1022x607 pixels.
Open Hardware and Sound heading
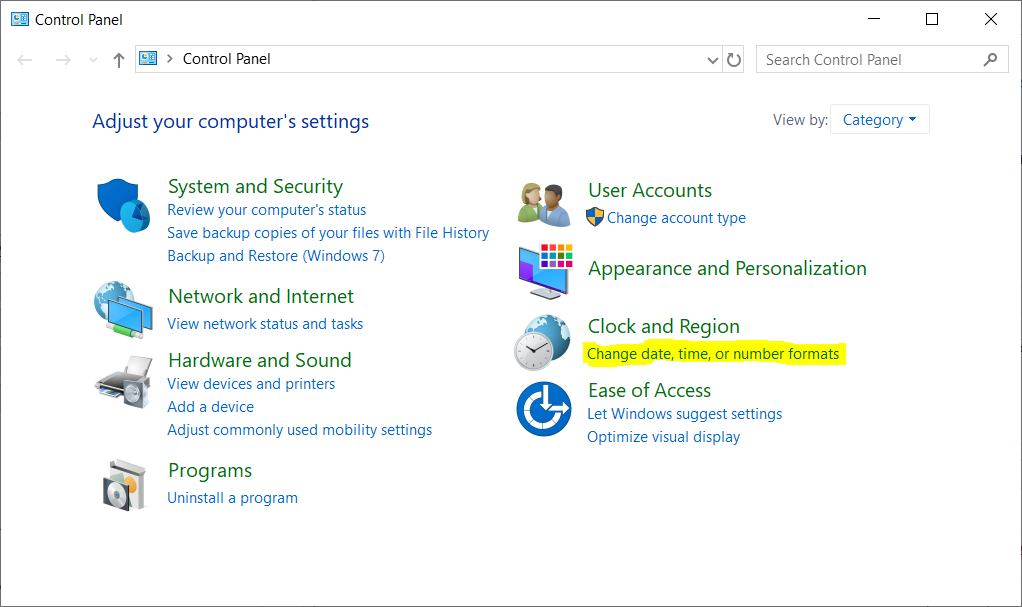point(259,360)
